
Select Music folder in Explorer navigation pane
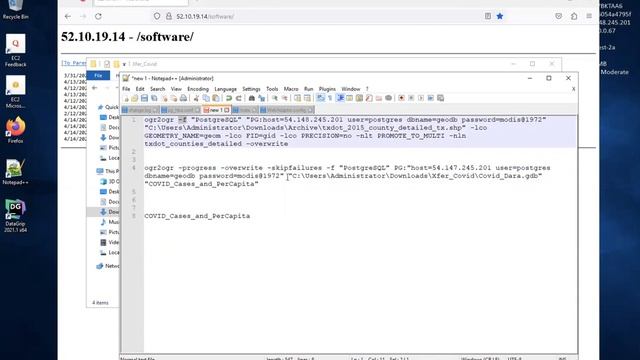109,222
